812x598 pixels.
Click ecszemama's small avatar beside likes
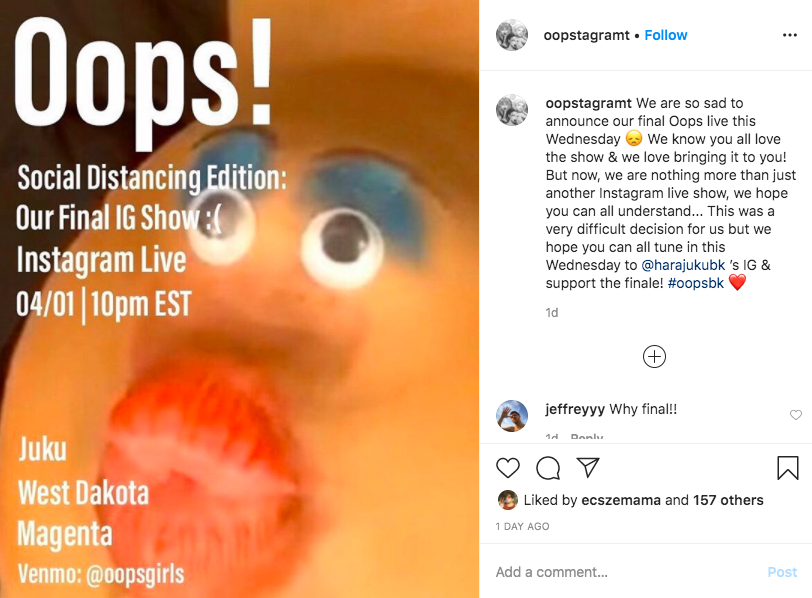[x=508, y=500]
